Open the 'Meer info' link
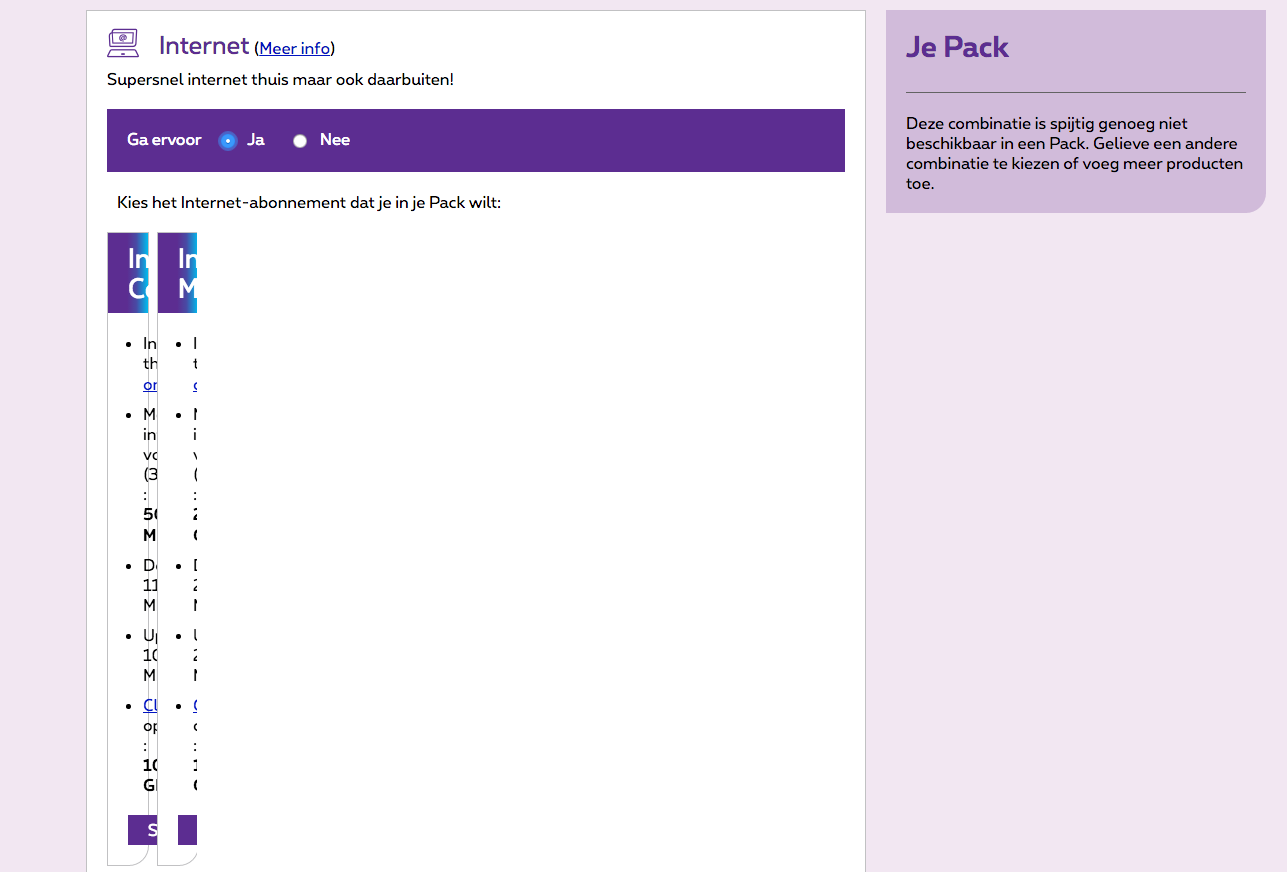This screenshot has height=872, width=1287. (x=295, y=48)
